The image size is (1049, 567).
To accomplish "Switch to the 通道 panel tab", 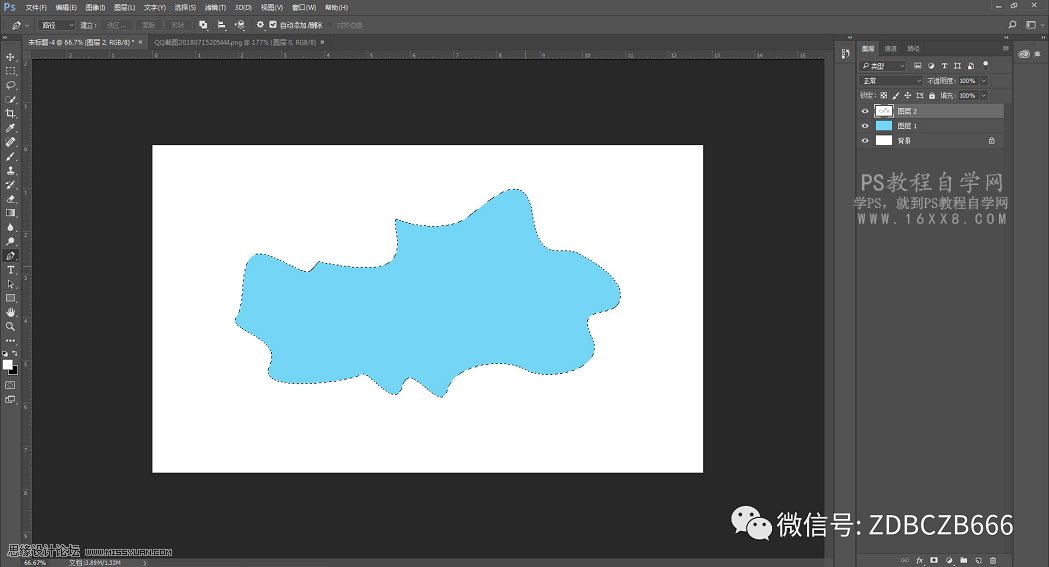I will click(890, 48).
